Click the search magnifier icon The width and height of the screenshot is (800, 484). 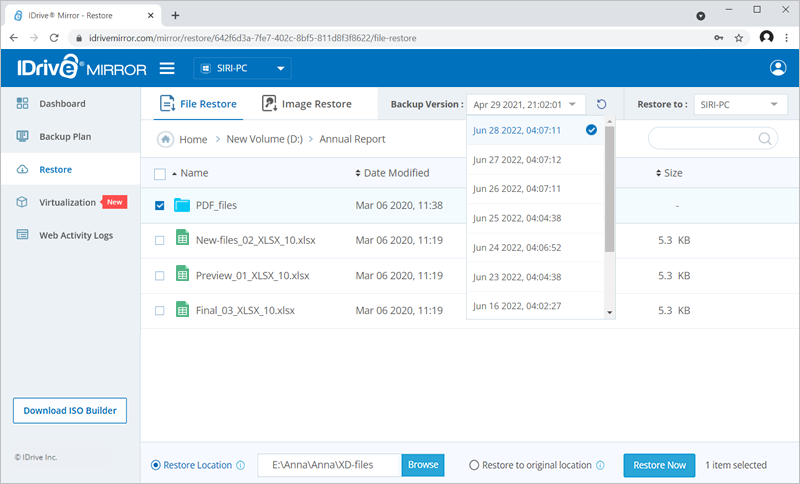pos(764,139)
